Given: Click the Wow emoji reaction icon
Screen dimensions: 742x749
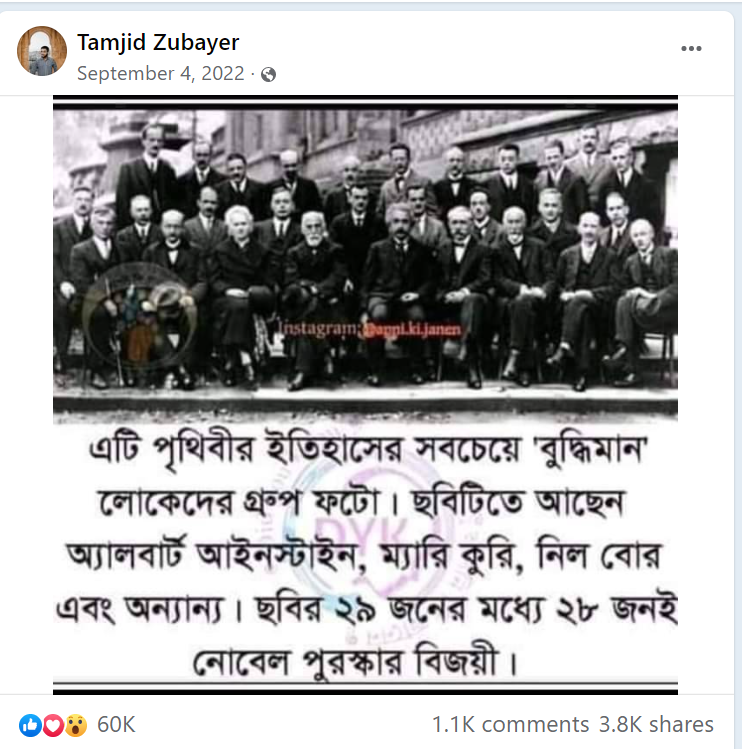Looking at the screenshot, I should click(x=76, y=725).
